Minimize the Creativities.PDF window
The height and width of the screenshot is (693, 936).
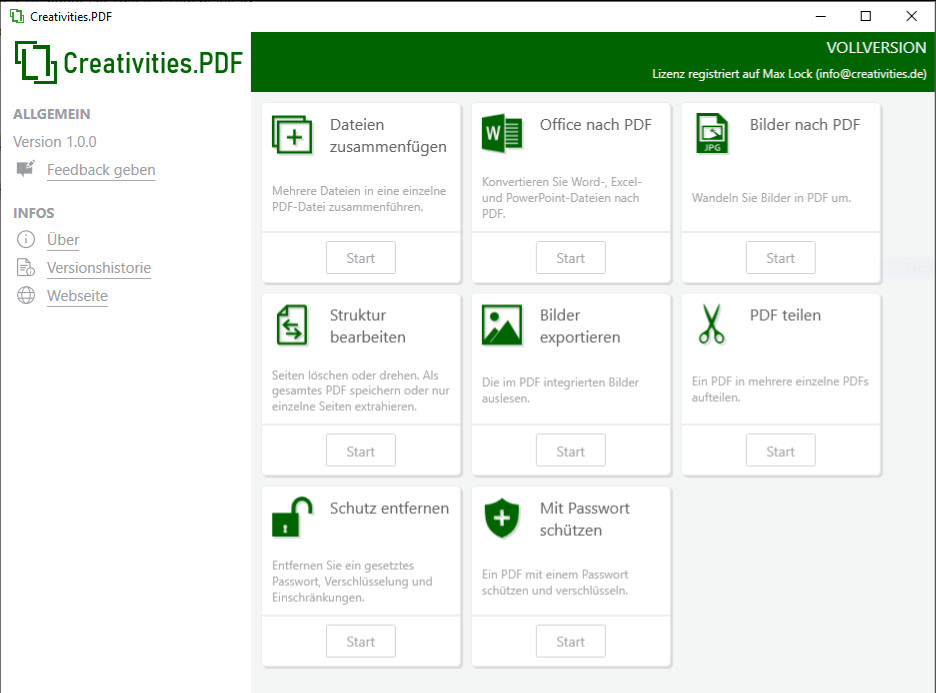tap(821, 16)
